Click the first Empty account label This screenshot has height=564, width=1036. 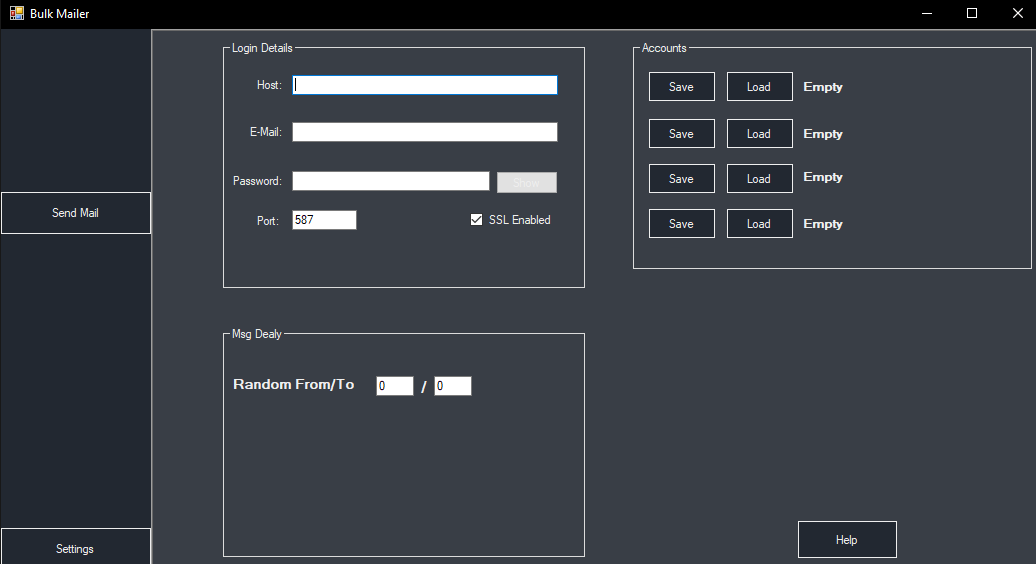coord(823,87)
